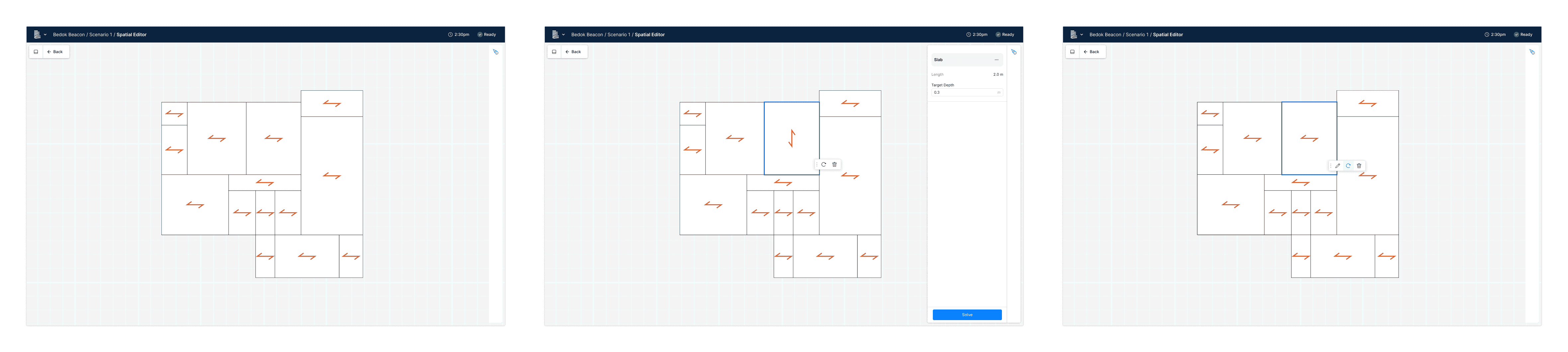Click the trash icon next to the pencil
The height and width of the screenshot is (352, 1568).
(1359, 165)
